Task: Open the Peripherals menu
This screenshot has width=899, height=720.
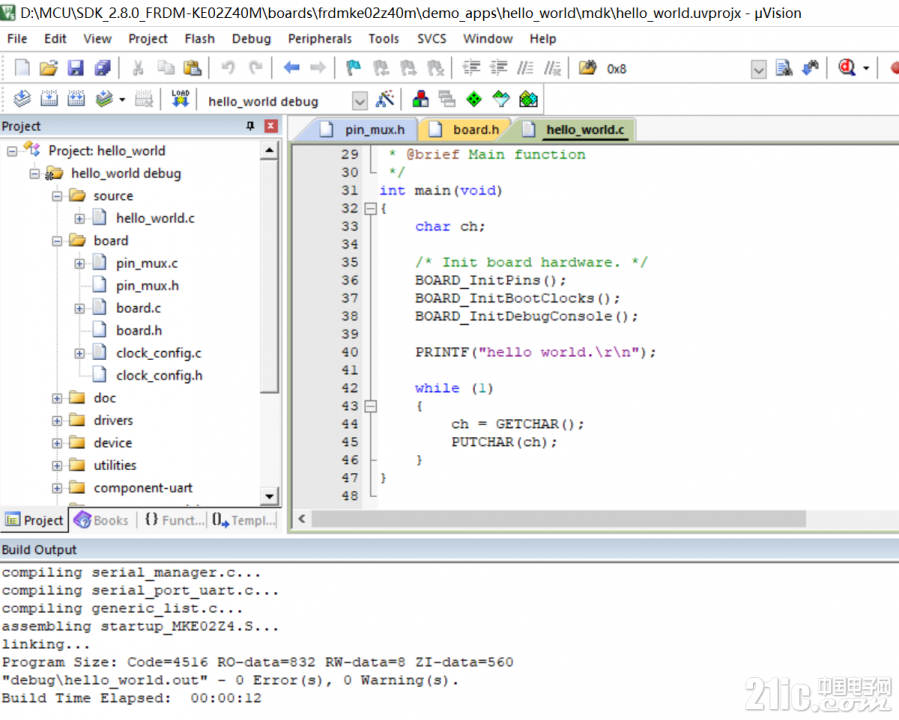Action: (320, 38)
